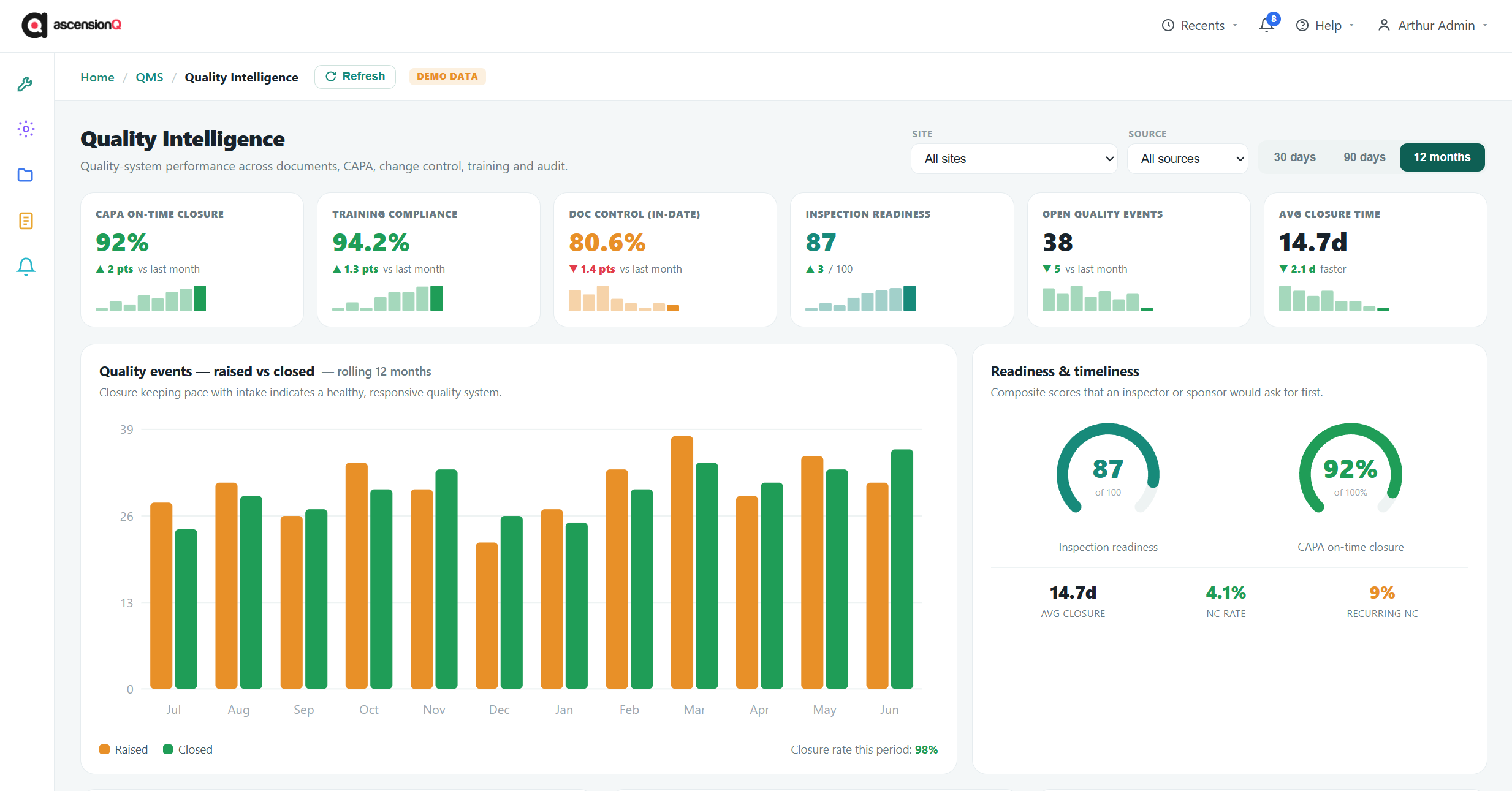Click the Refresh button

coord(355,77)
